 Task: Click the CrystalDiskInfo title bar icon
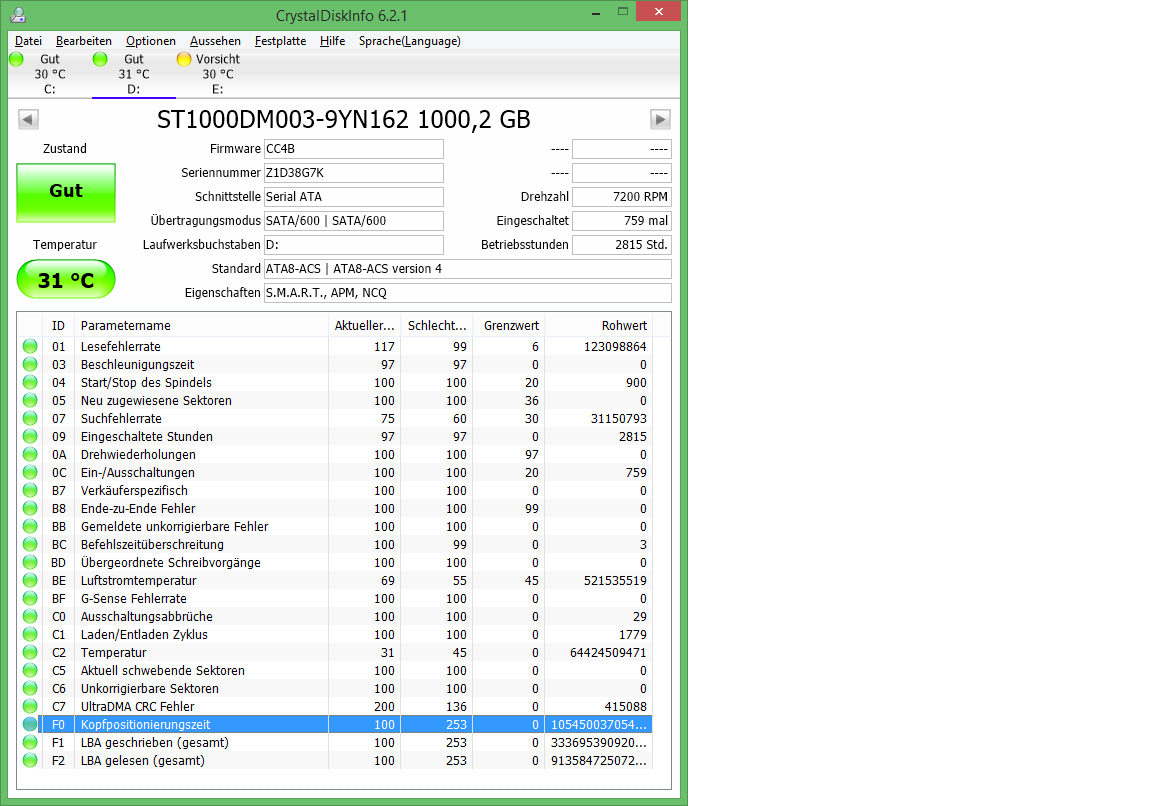pos(18,15)
